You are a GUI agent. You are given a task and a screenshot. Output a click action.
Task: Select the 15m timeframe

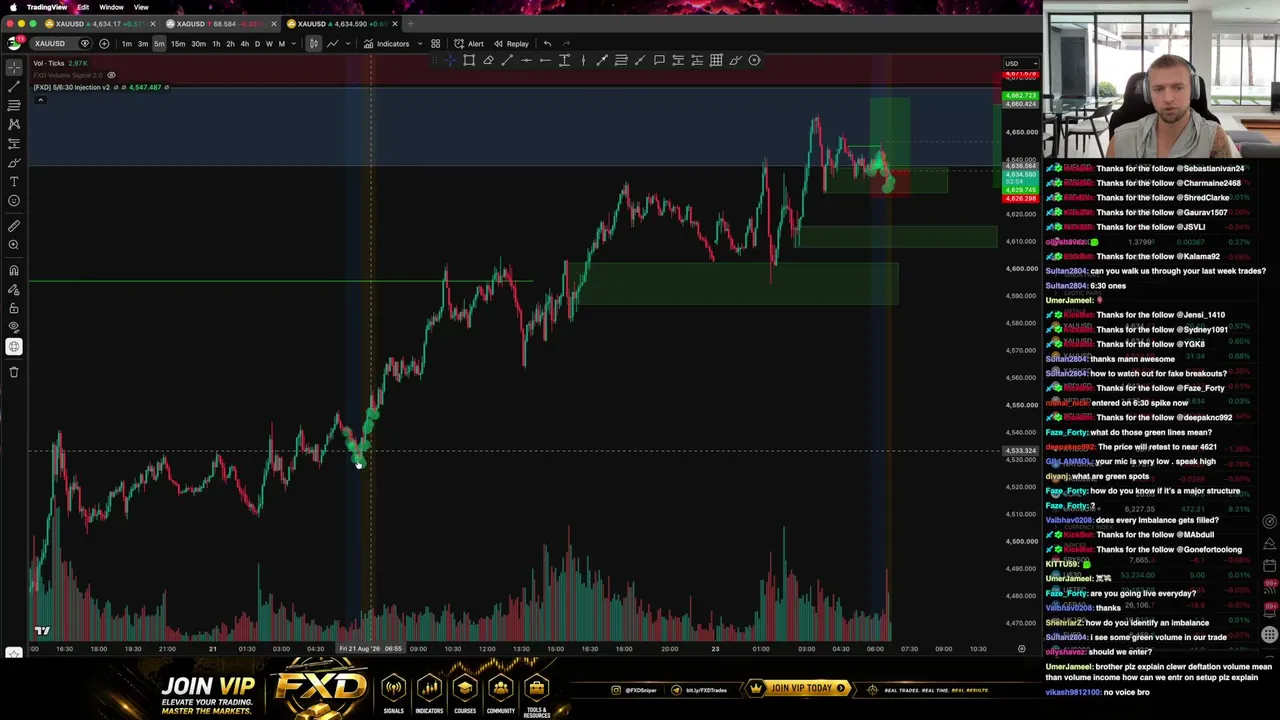pos(177,44)
